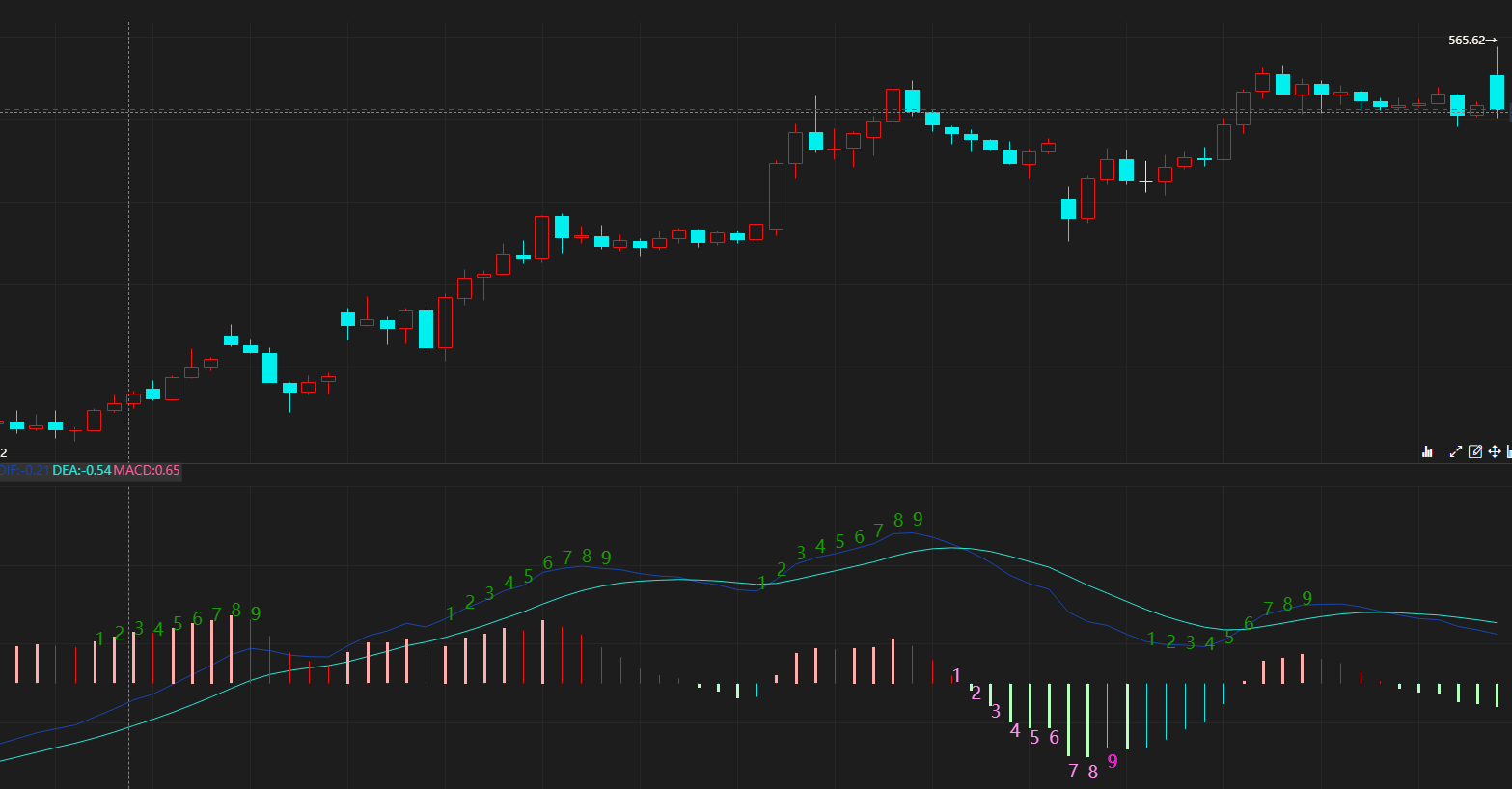The image size is (1512, 789).
Task: Select the pink 1 marker on MACD histogram
Action: click(956, 676)
